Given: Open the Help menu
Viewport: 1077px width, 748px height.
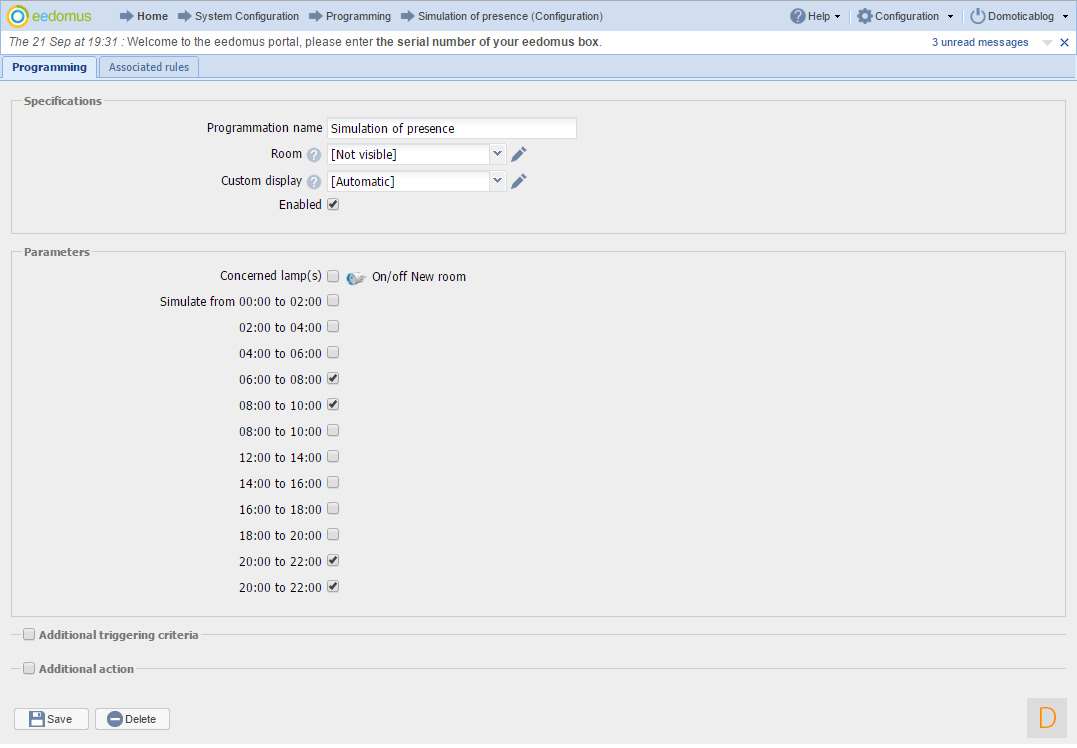Looking at the screenshot, I should click(x=815, y=16).
